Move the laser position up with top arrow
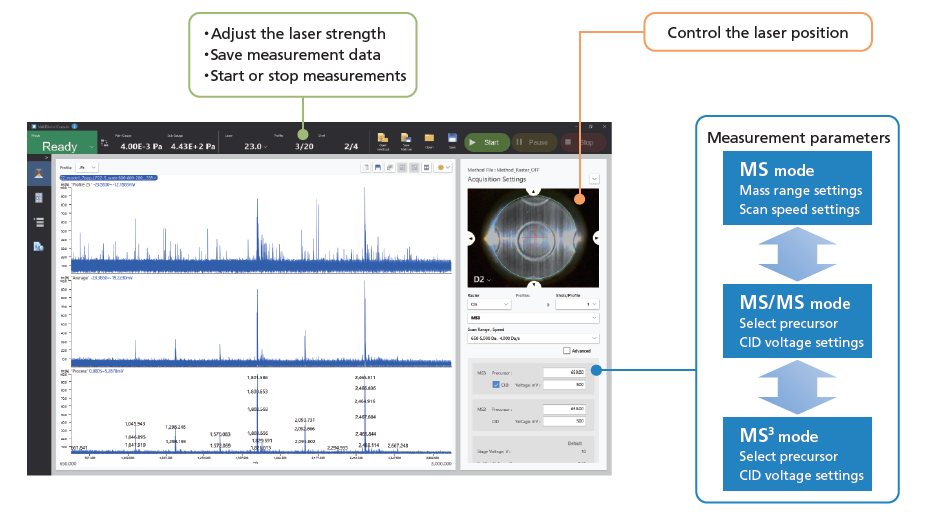Image resolution: width=928 pixels, height=521 pixels. (x=533, y=190)
